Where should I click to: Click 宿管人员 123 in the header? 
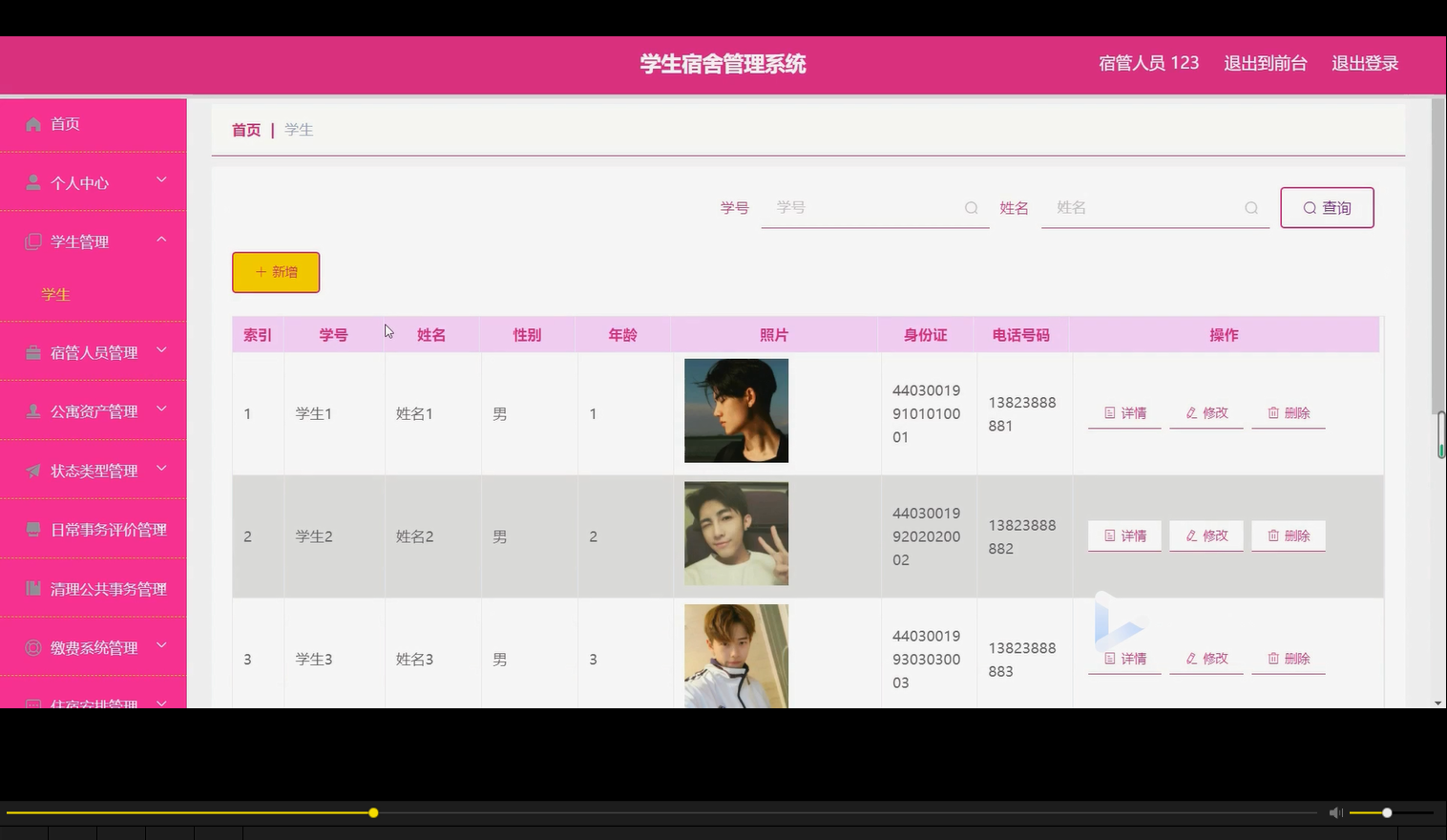click(1148, 63)
